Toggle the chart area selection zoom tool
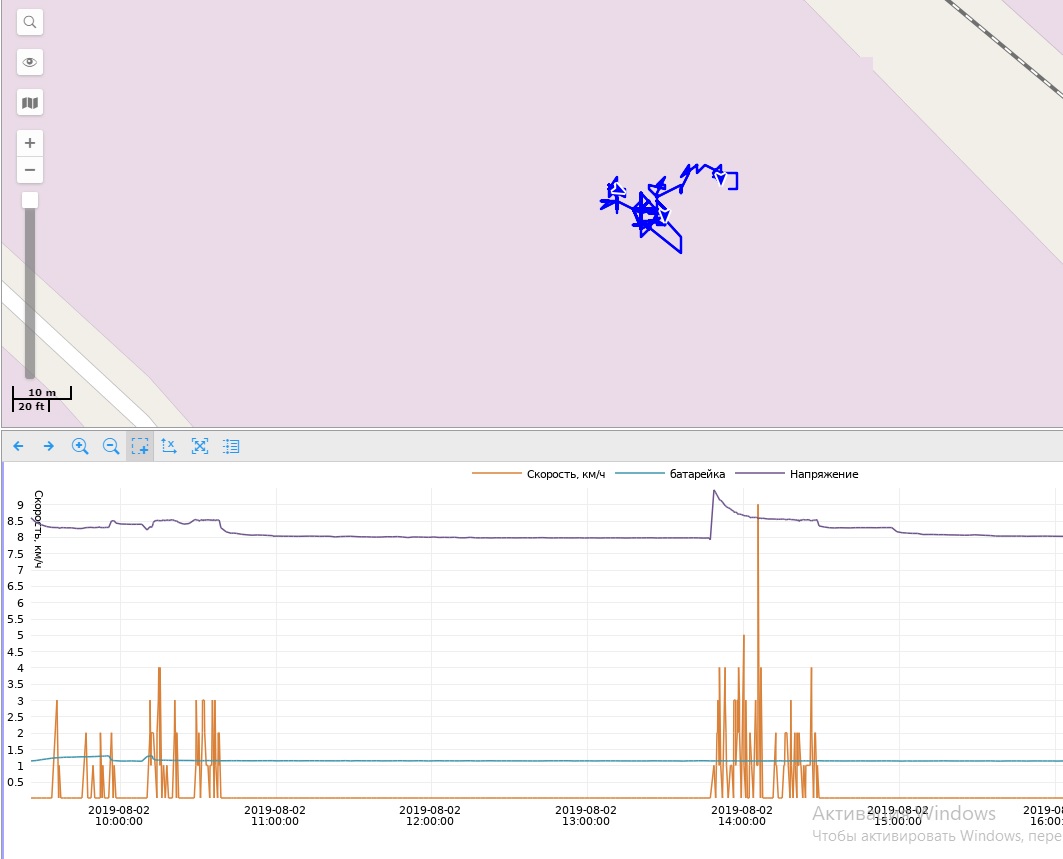 [x=140, y=446]
